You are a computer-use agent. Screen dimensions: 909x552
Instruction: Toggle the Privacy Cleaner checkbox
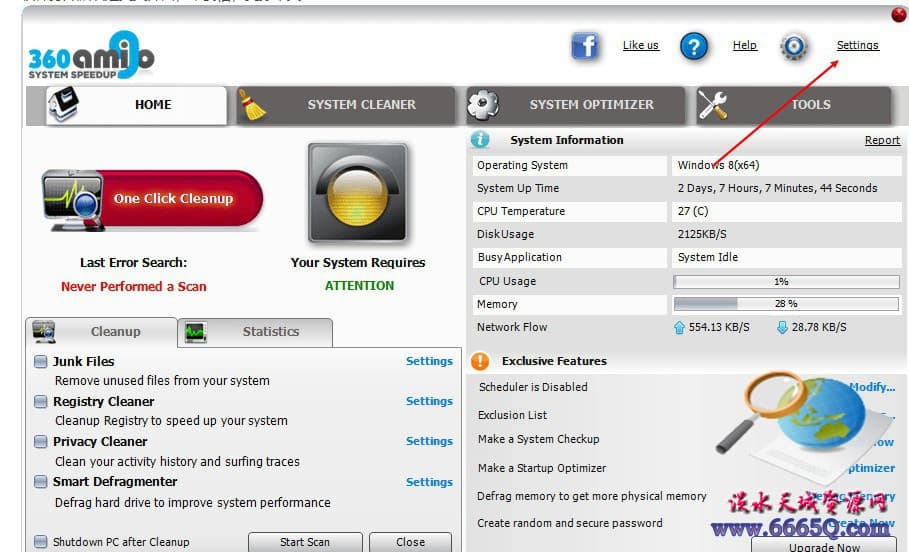tap(41, 442)
